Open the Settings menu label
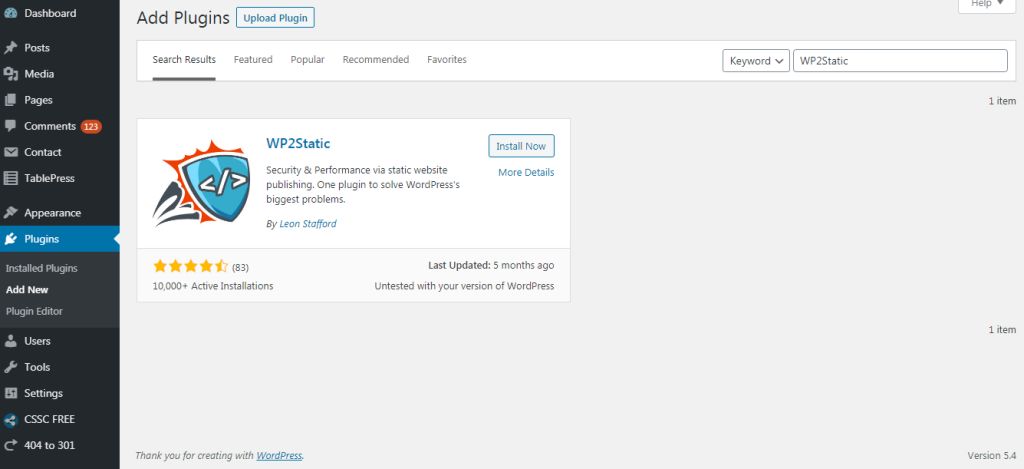Image resolution: width=1024 pixels, height=469 pixels. (43, 393)
